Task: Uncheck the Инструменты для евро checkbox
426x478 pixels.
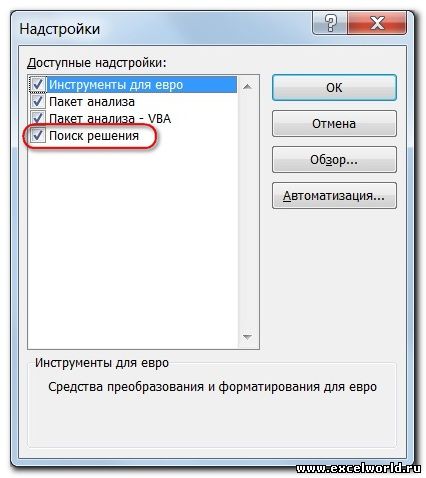Action: 38,85
